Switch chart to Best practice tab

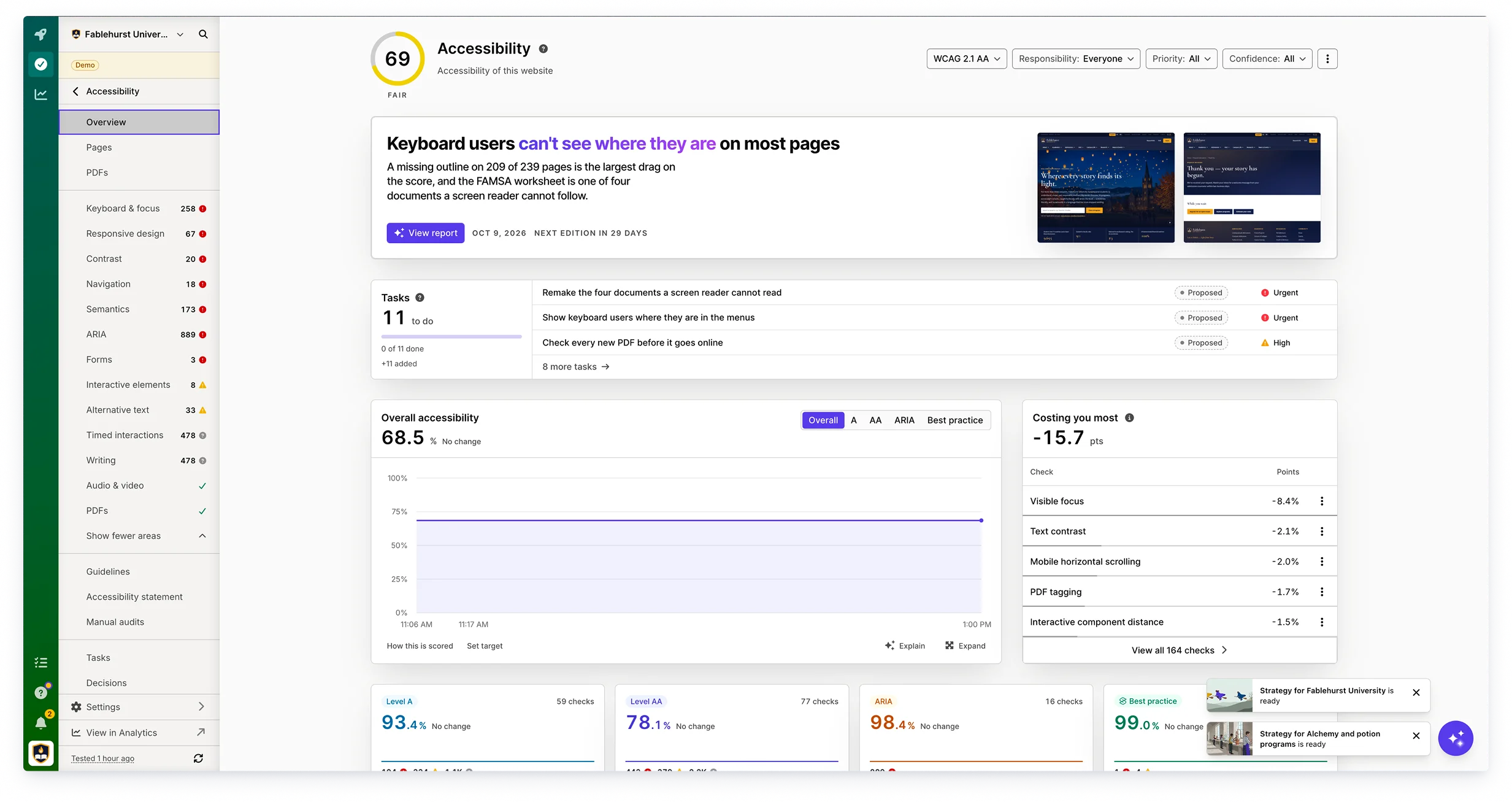coord(954,420)
